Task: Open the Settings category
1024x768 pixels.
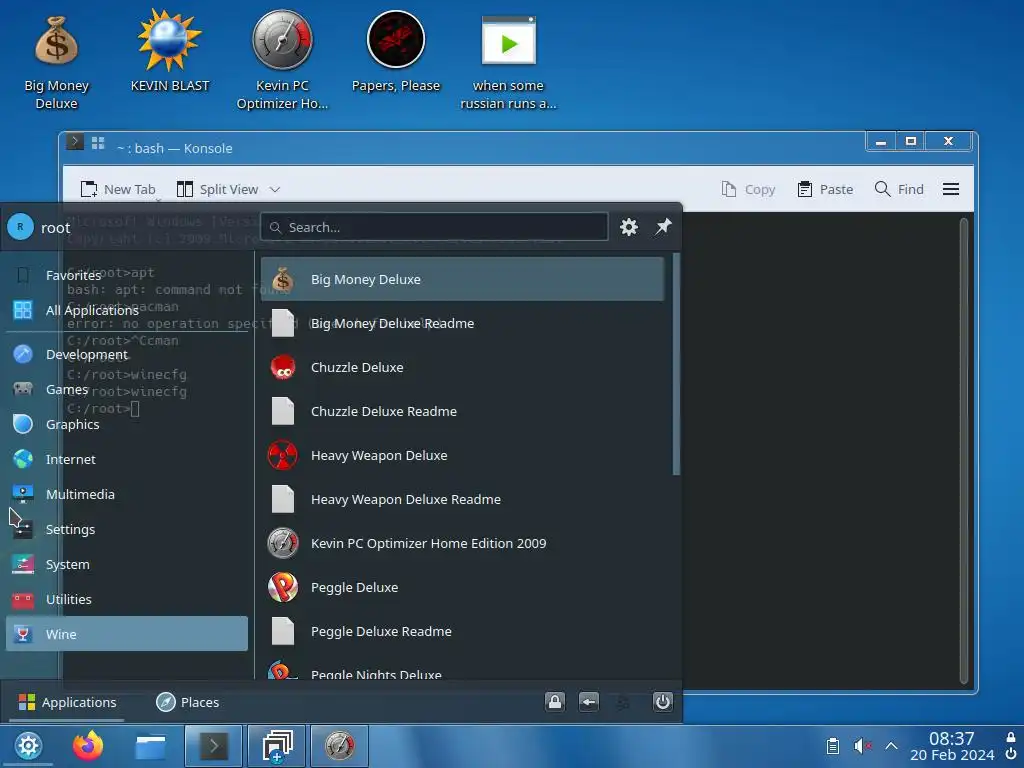Action: 127,529
